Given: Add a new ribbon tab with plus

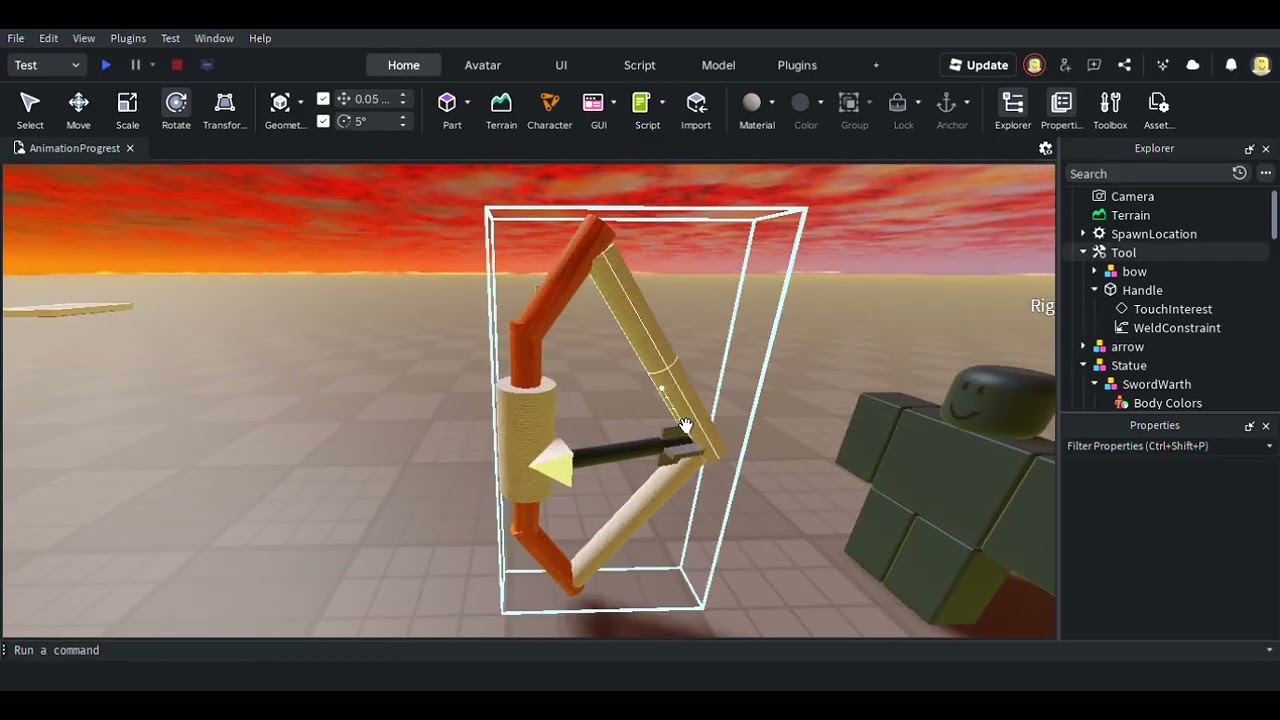Looking at the screenshot, I should click(876, 65).
